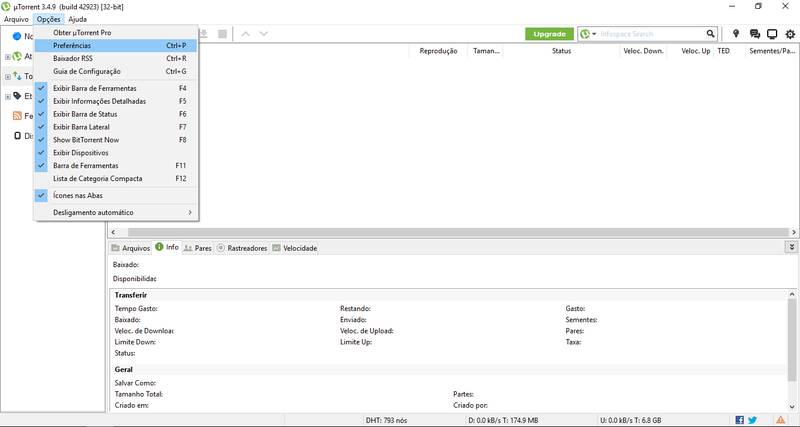Open the chat bubbles icon
Screen dimensions: 800x427
(755, 34)
